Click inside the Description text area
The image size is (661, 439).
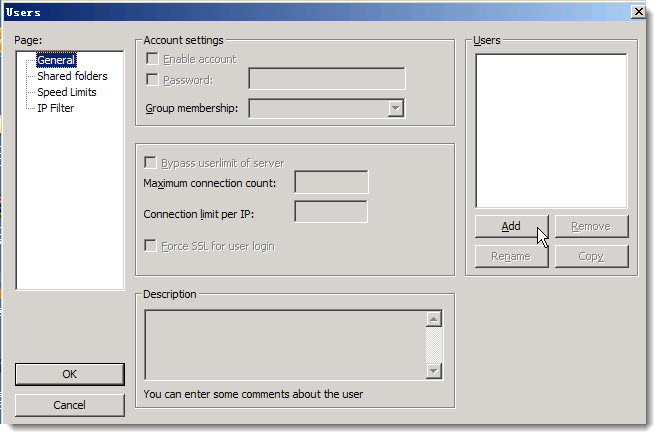pyautogui.click(x=285, y=345)
